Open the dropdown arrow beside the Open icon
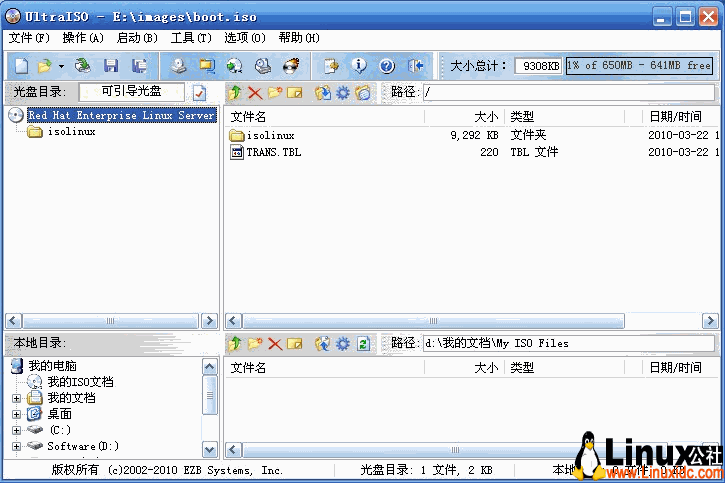The width and height of the screenshot is (725, 483). point(61,66)
